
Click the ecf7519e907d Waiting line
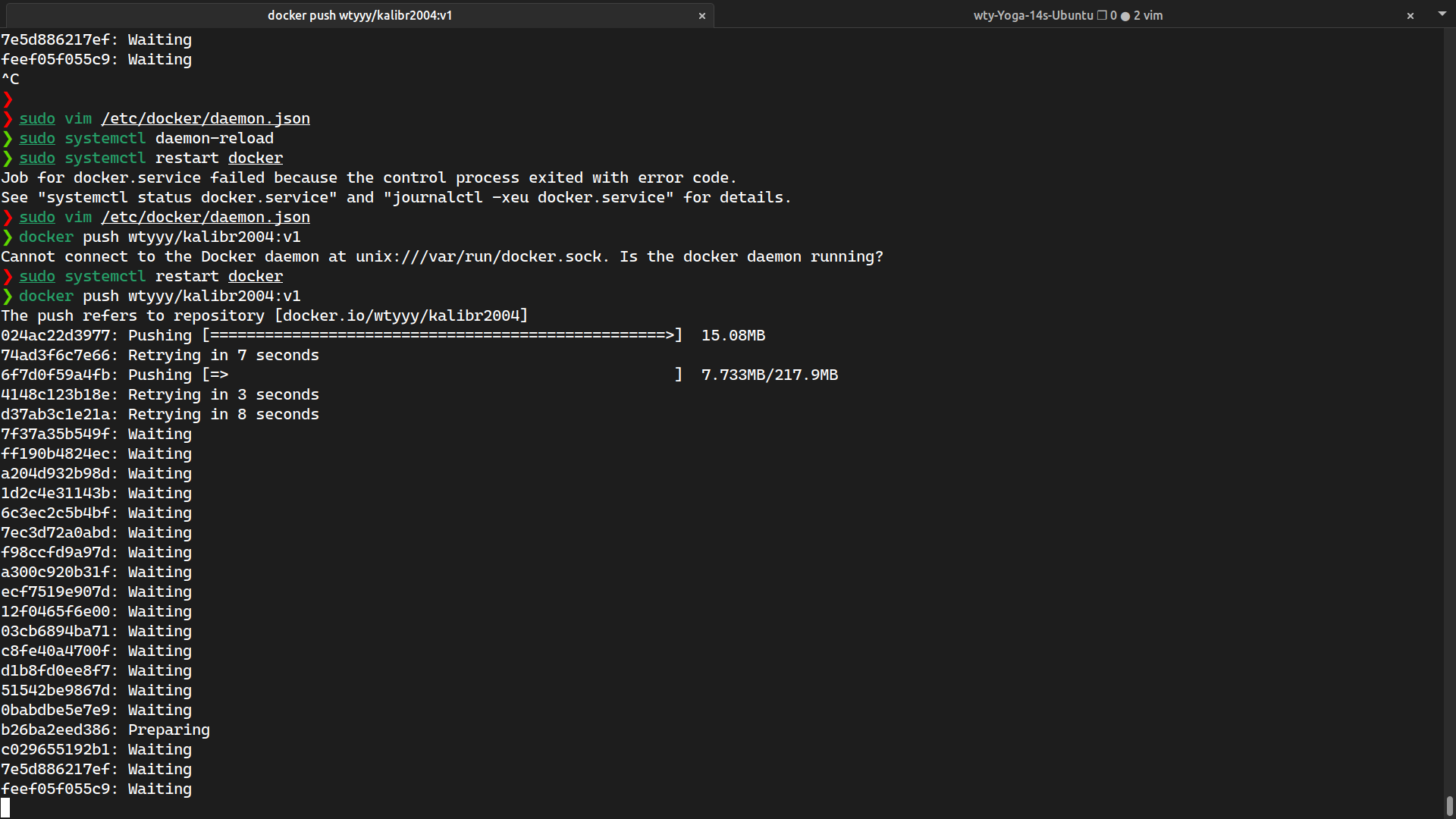click(x=96, y=591)
